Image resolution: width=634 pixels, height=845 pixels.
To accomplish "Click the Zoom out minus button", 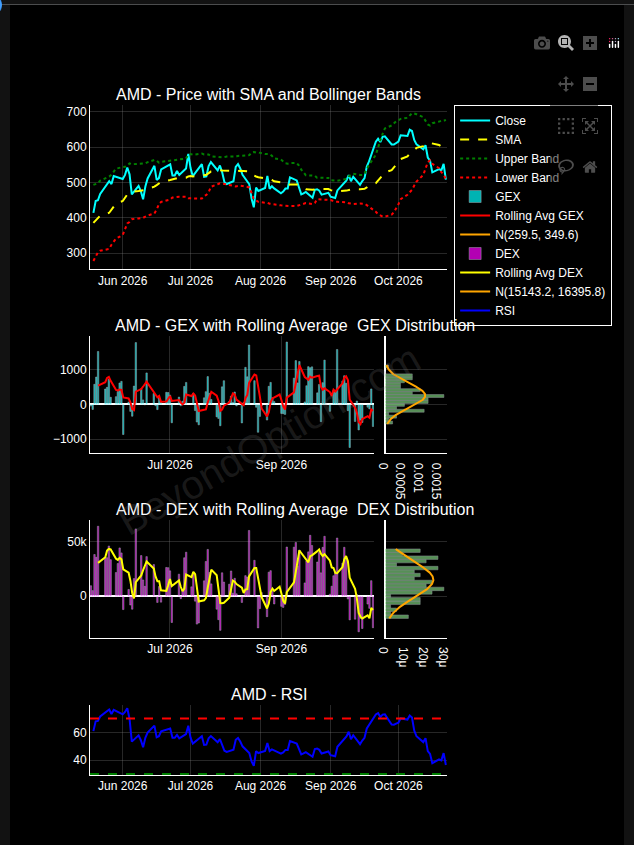I will pyautogui.click(x=590, y=84).
